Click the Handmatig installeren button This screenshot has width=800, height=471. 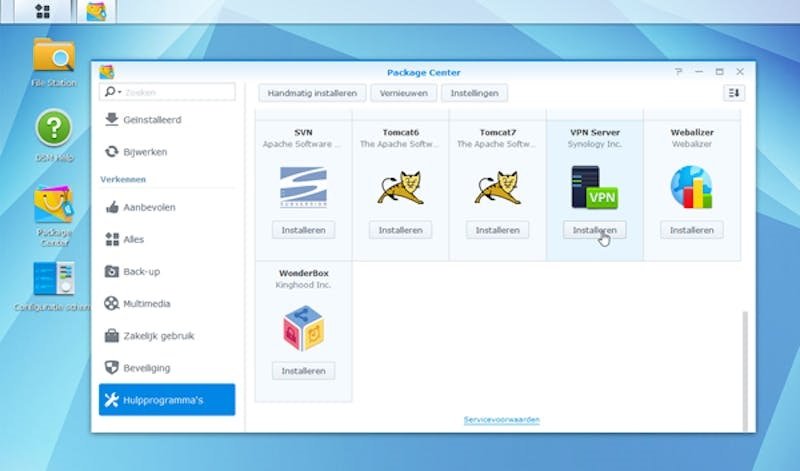click(x=312, y=93)
